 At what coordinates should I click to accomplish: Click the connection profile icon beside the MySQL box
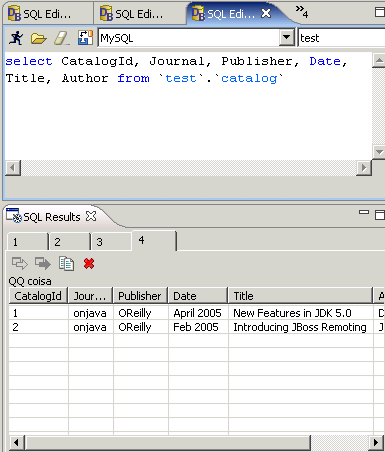(85, 38)
